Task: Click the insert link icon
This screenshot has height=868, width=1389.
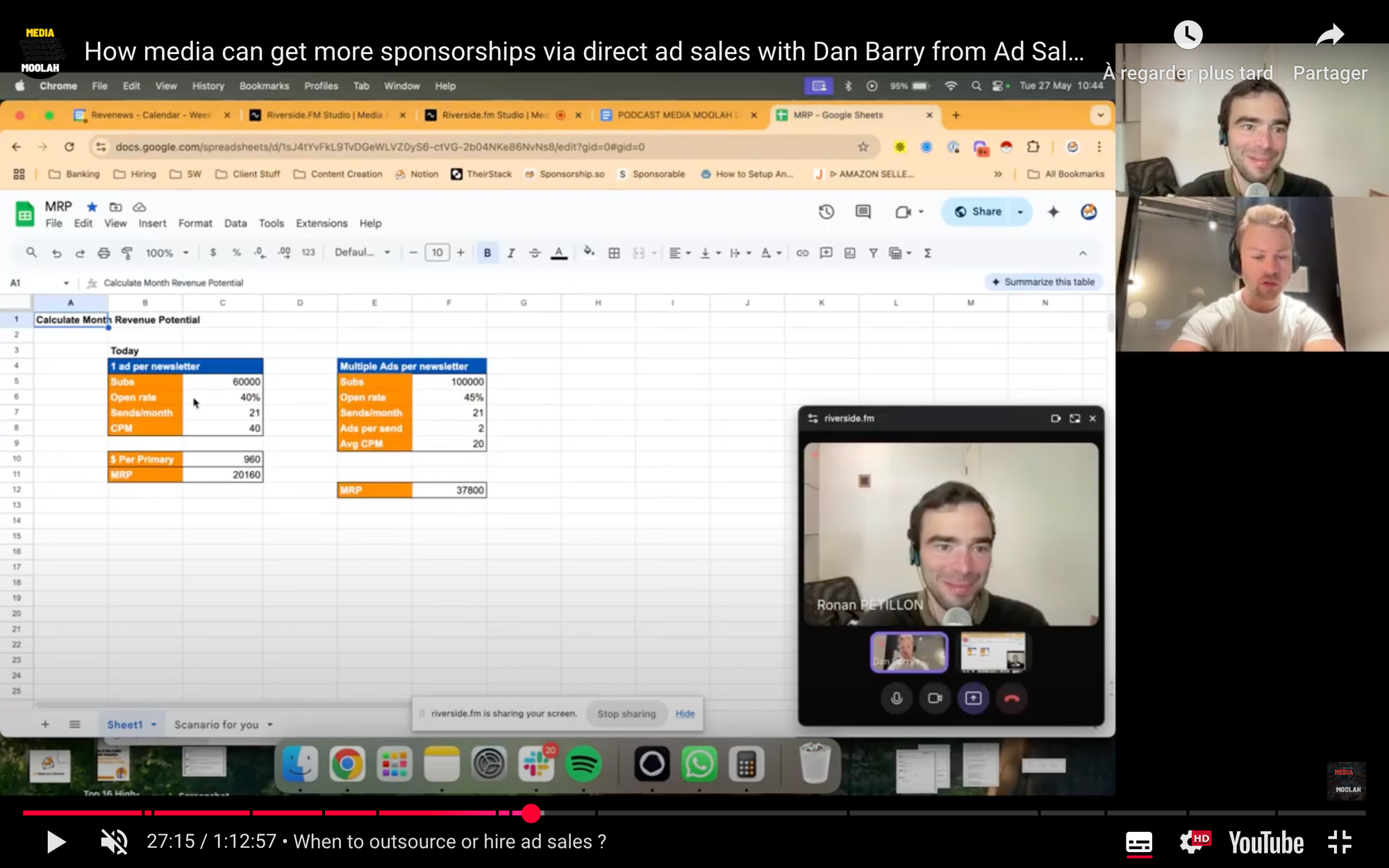Action: (802, 253)
